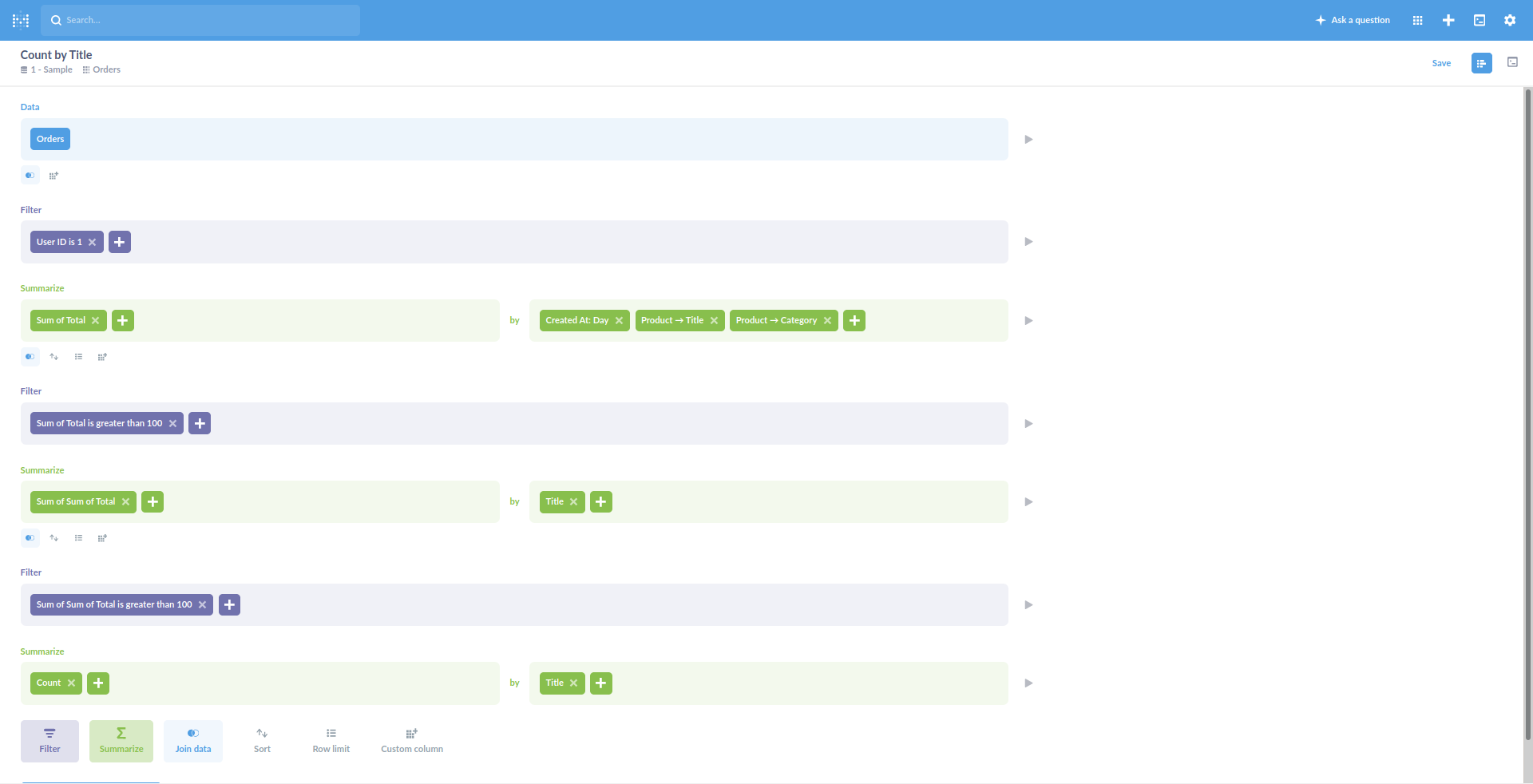Viewport: 1533px width, 784px height.
Task: Click inside the Search input field
Action: tap(200, 20)
